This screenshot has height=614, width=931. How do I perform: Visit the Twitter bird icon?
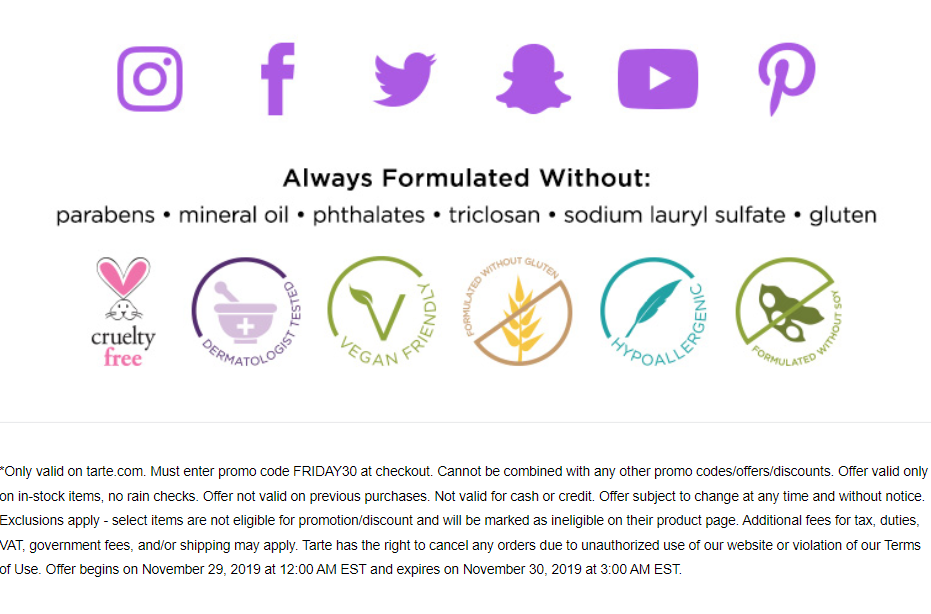(405, 80)
